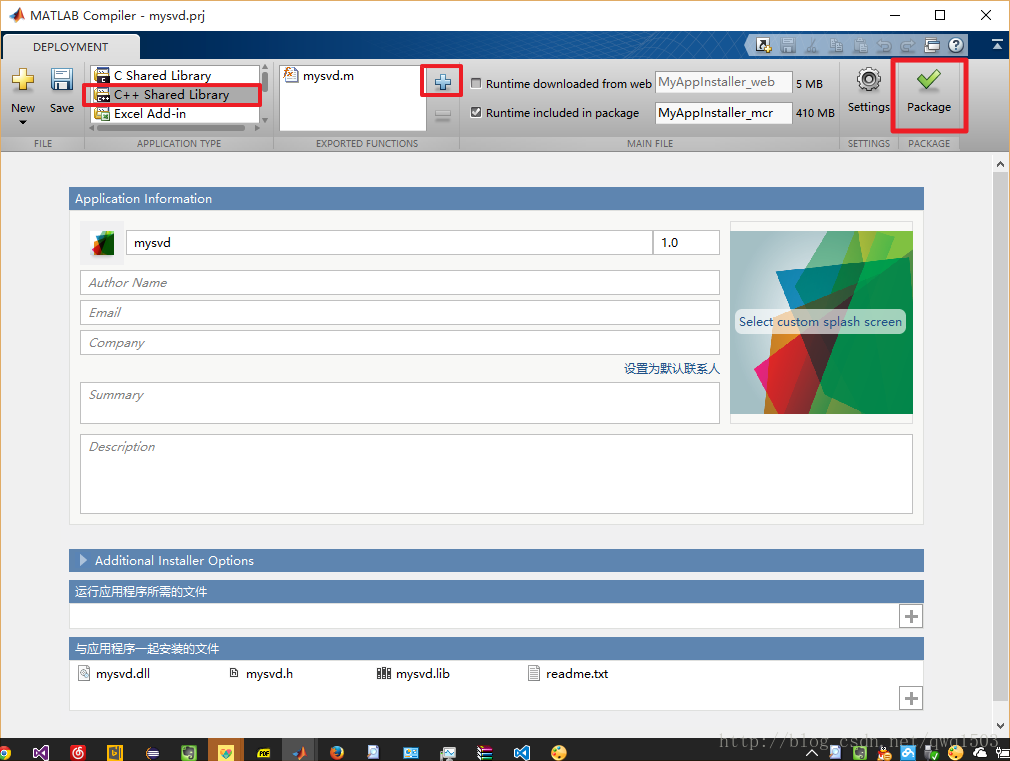The width and height of the screenshot is (1010, 761).
Task: Select the mysvd.dll file
Action: [x=114, y=674]
